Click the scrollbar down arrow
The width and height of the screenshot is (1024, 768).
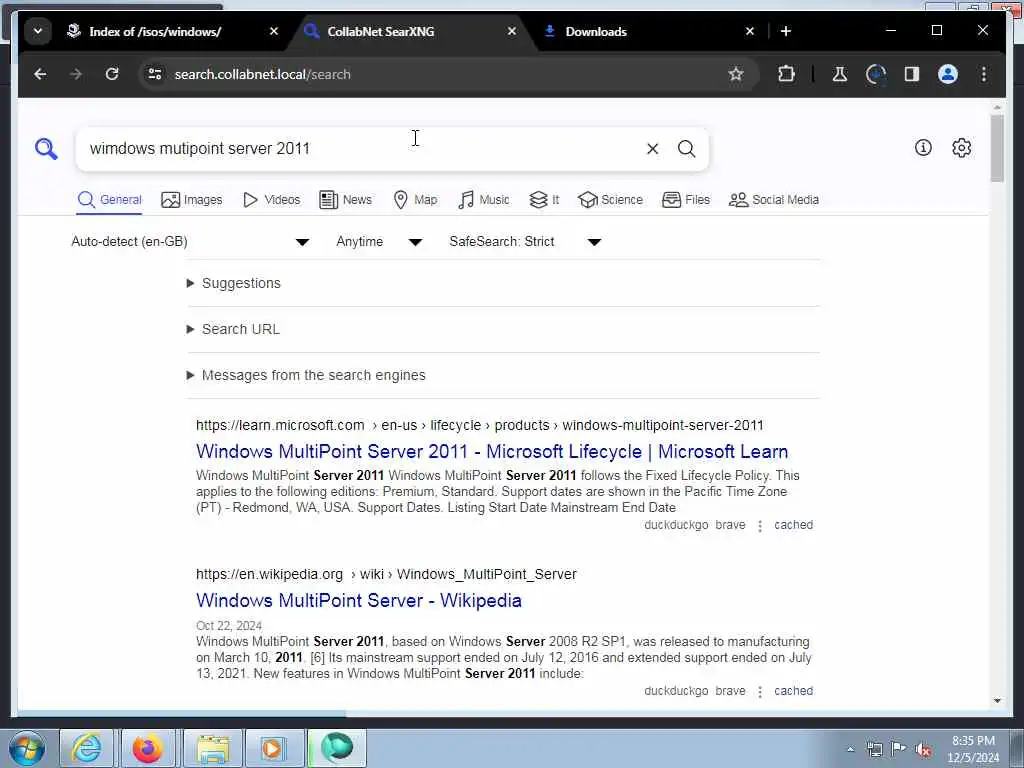(x=997, y=701)
